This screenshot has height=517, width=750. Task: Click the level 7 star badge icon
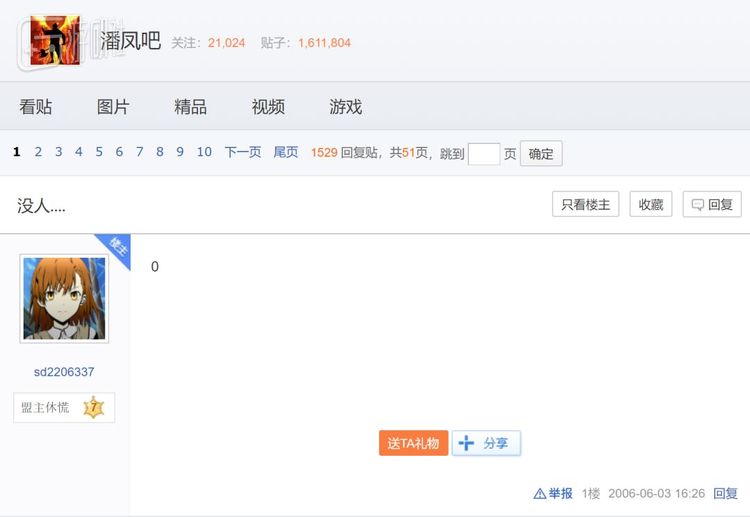pos(93,407)
